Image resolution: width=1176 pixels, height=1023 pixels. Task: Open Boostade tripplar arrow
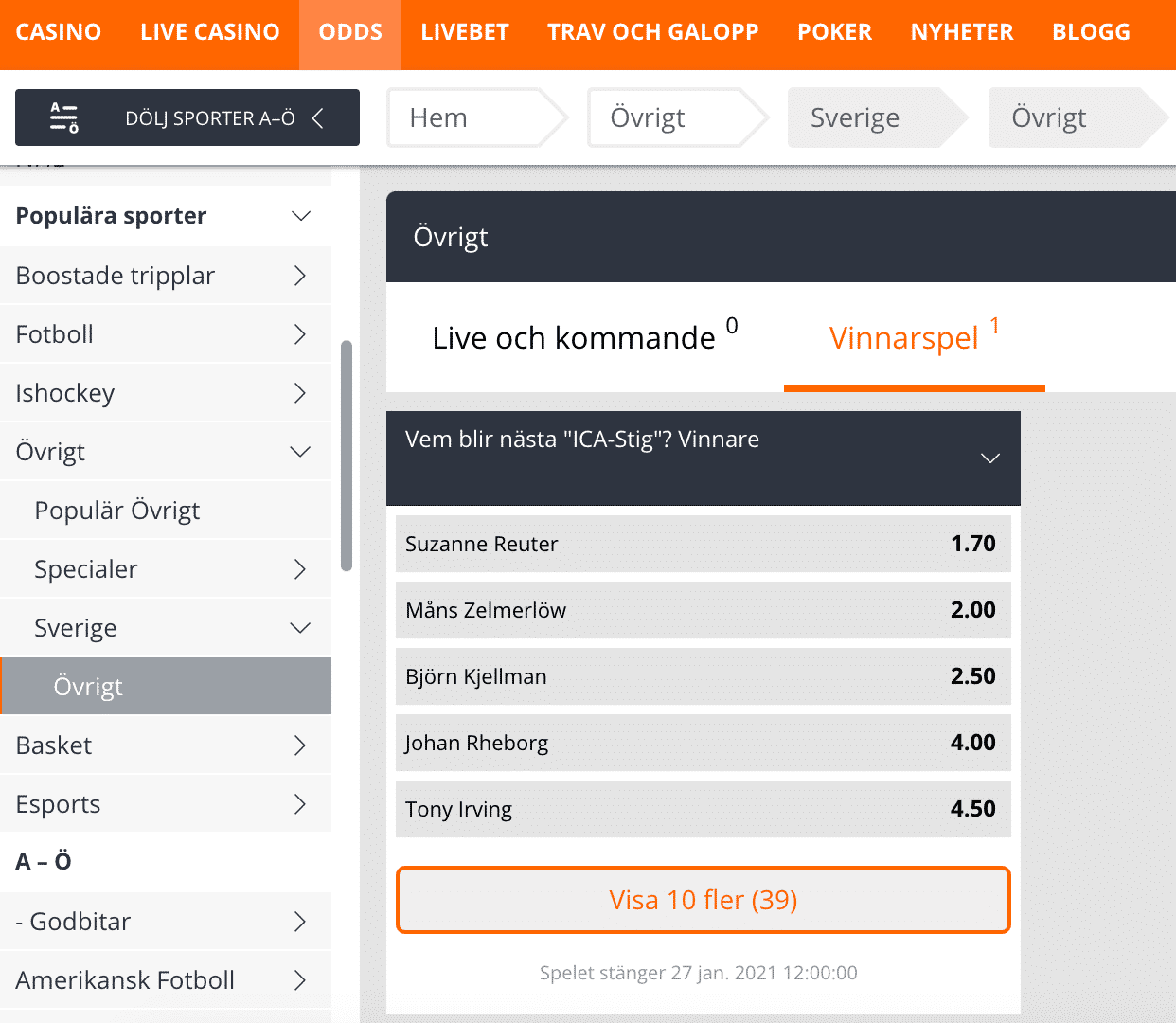click(x=300, y=276)
